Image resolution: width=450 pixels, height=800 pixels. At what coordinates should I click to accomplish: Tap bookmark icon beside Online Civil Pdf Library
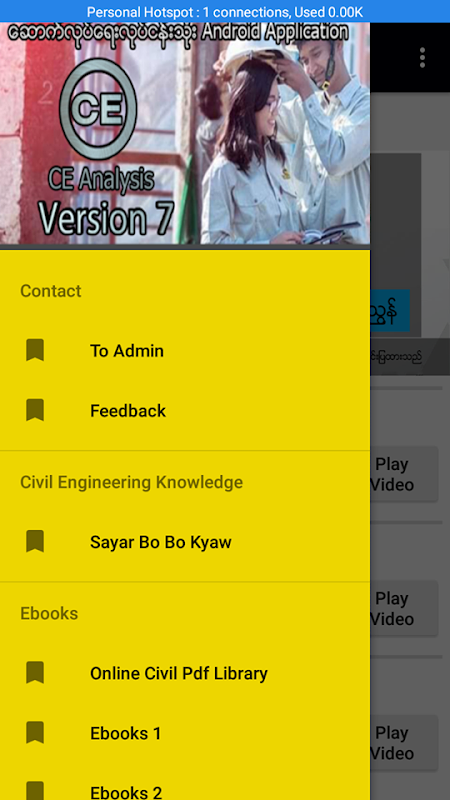click(35, 672)
